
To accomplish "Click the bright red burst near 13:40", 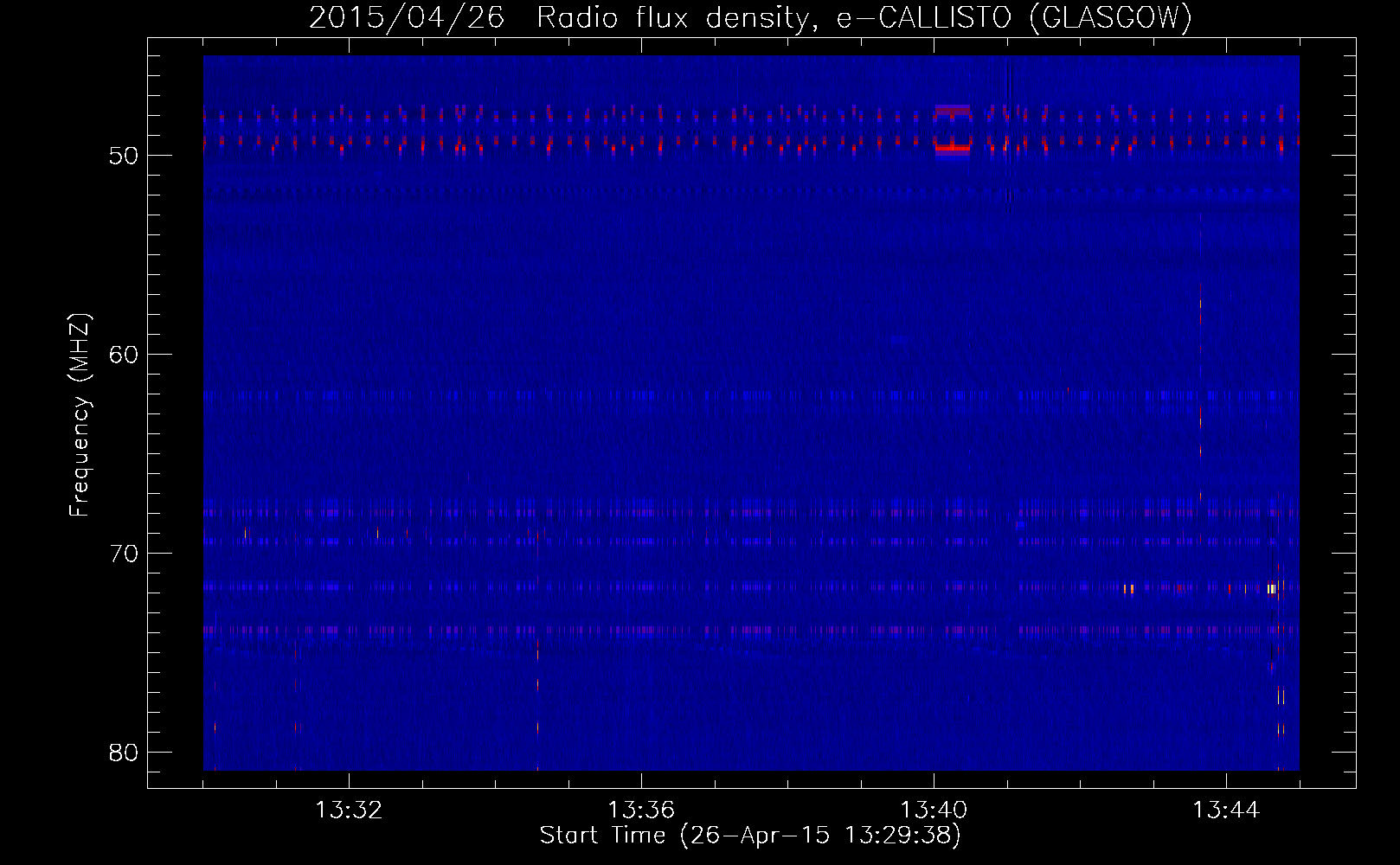I will (x=953, y=148).
